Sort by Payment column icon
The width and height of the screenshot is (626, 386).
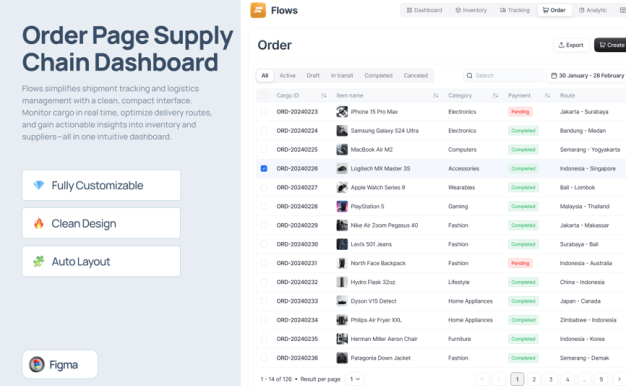pyautogui.click(x=547, y=95)
